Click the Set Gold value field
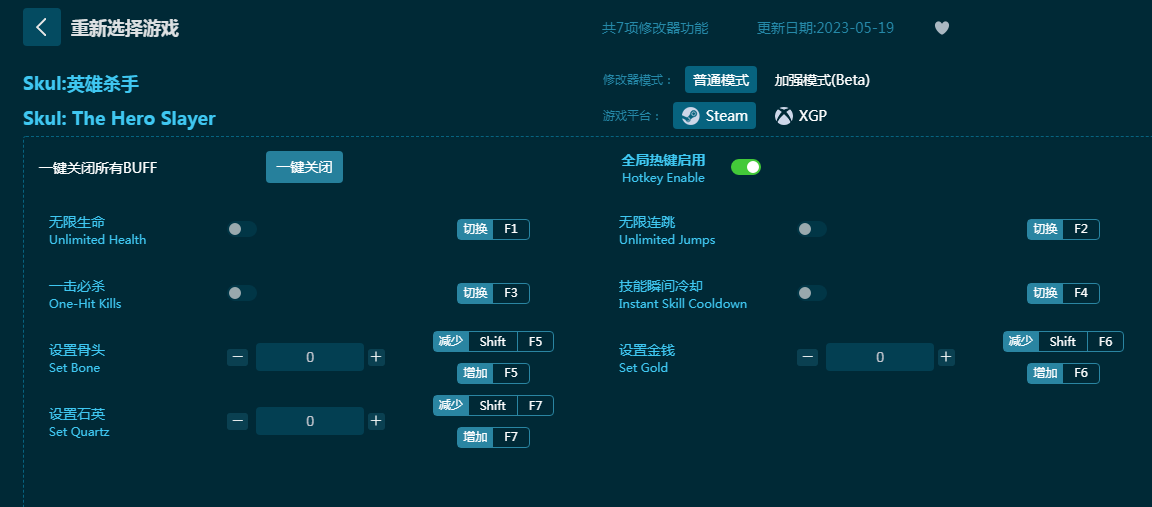 pyautogui.click(x=880, y=357)
